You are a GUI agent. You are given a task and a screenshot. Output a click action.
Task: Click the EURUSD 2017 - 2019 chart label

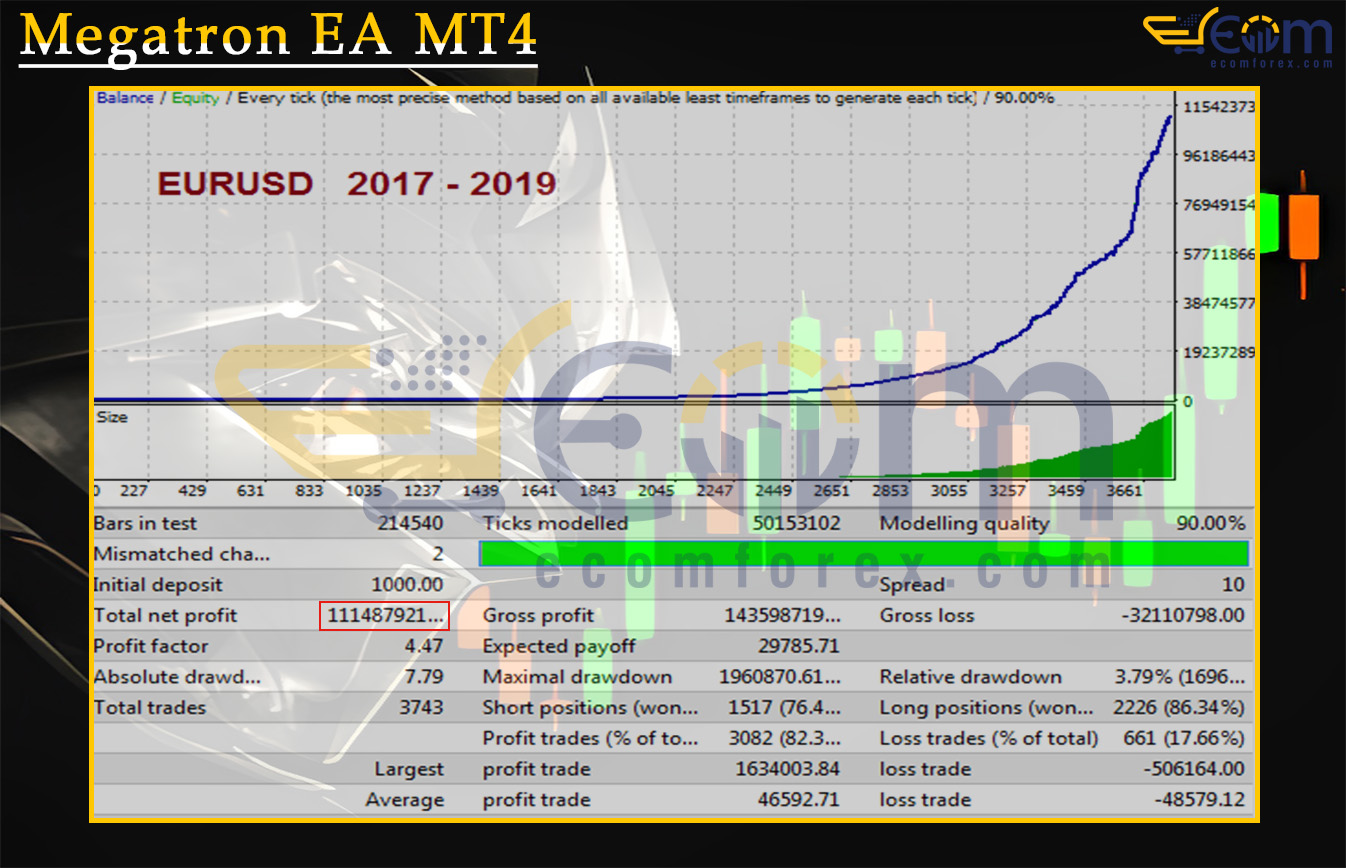click(x=357, y=184)
